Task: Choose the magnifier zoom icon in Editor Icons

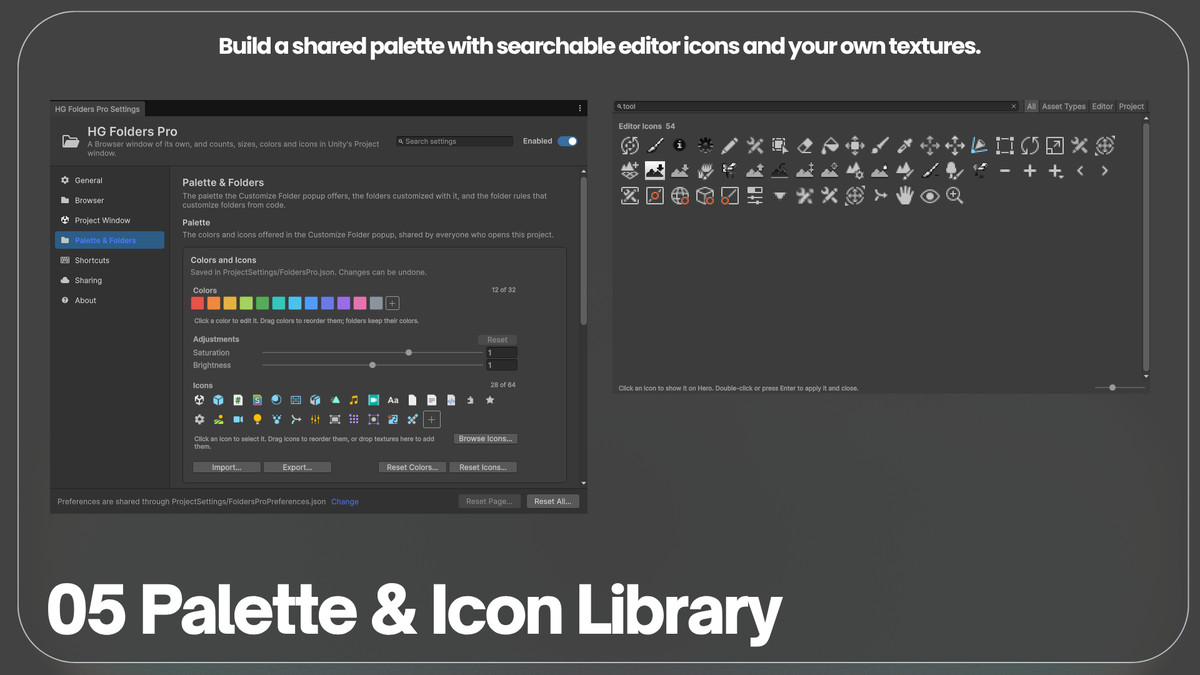Action: 955,196
